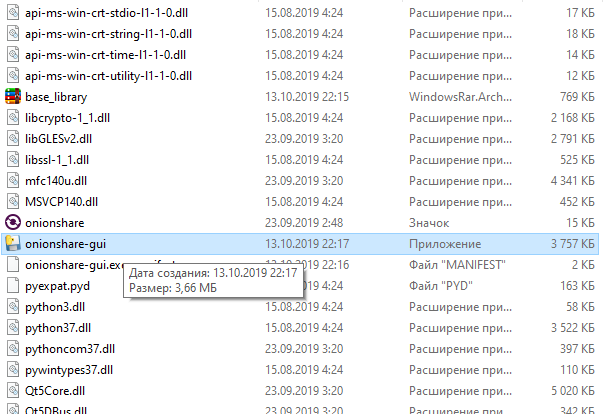Select the onionshare-gui.exe.manifest file icon
Viewport: 606px width, 415px height.
pyautogui.click(x=13, y=265)
